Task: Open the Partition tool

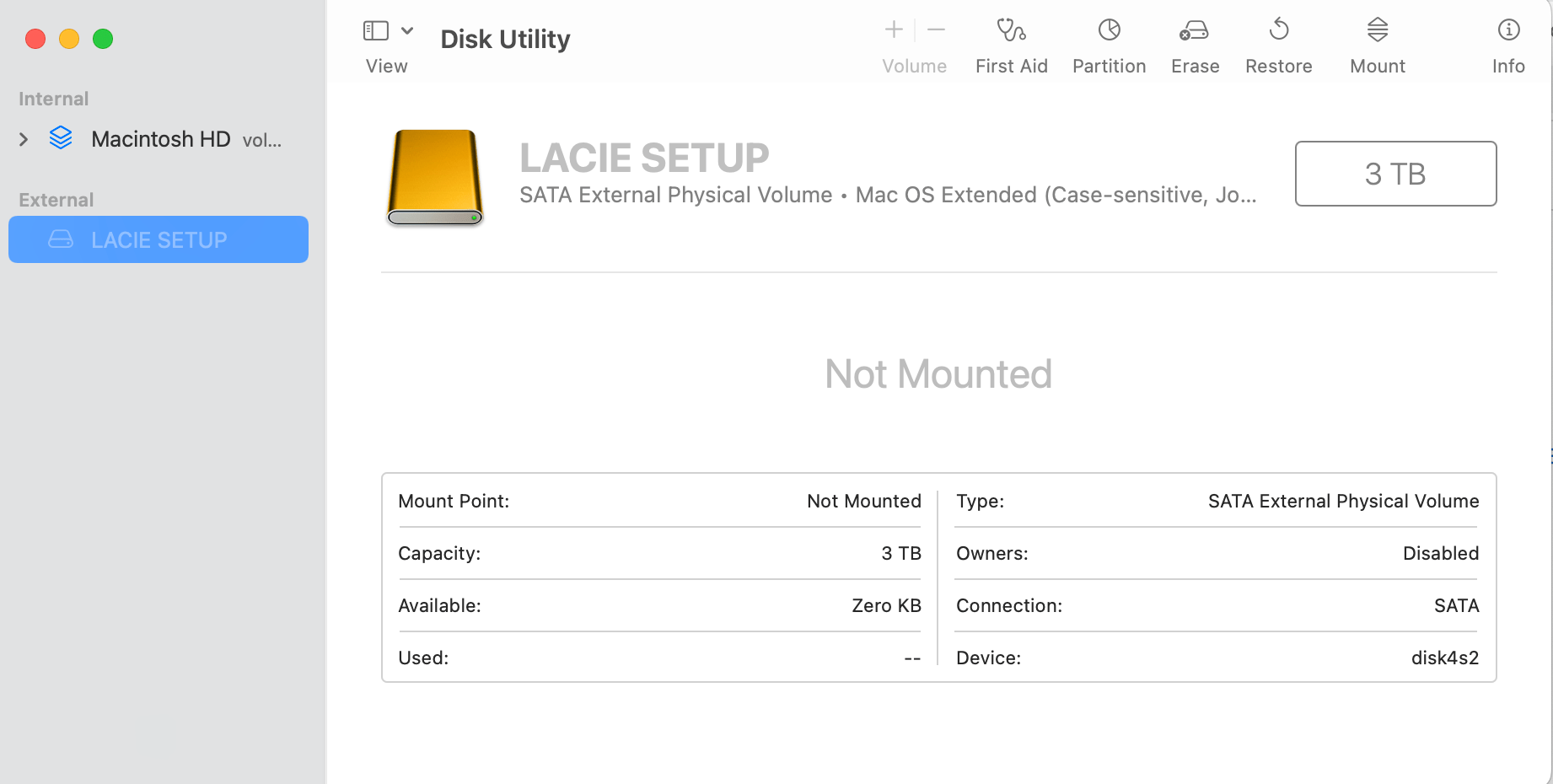Action: [x=1109, y=42]
